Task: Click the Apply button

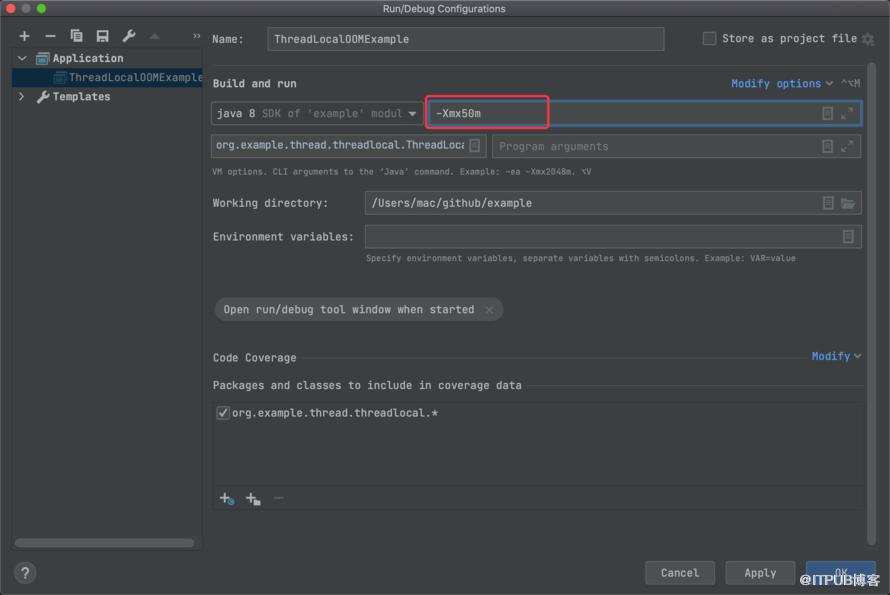Action: pyautogui.click(x=759, y=573)
